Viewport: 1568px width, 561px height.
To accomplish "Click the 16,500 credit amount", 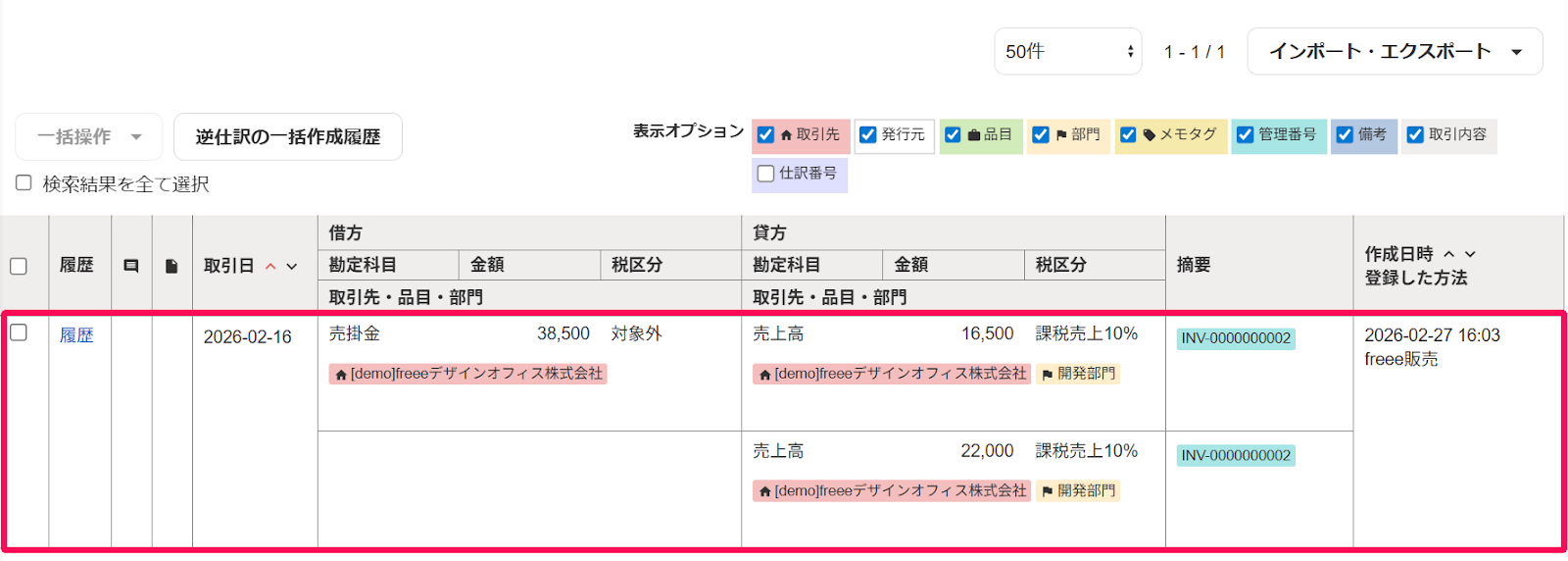I will (987, 333).
